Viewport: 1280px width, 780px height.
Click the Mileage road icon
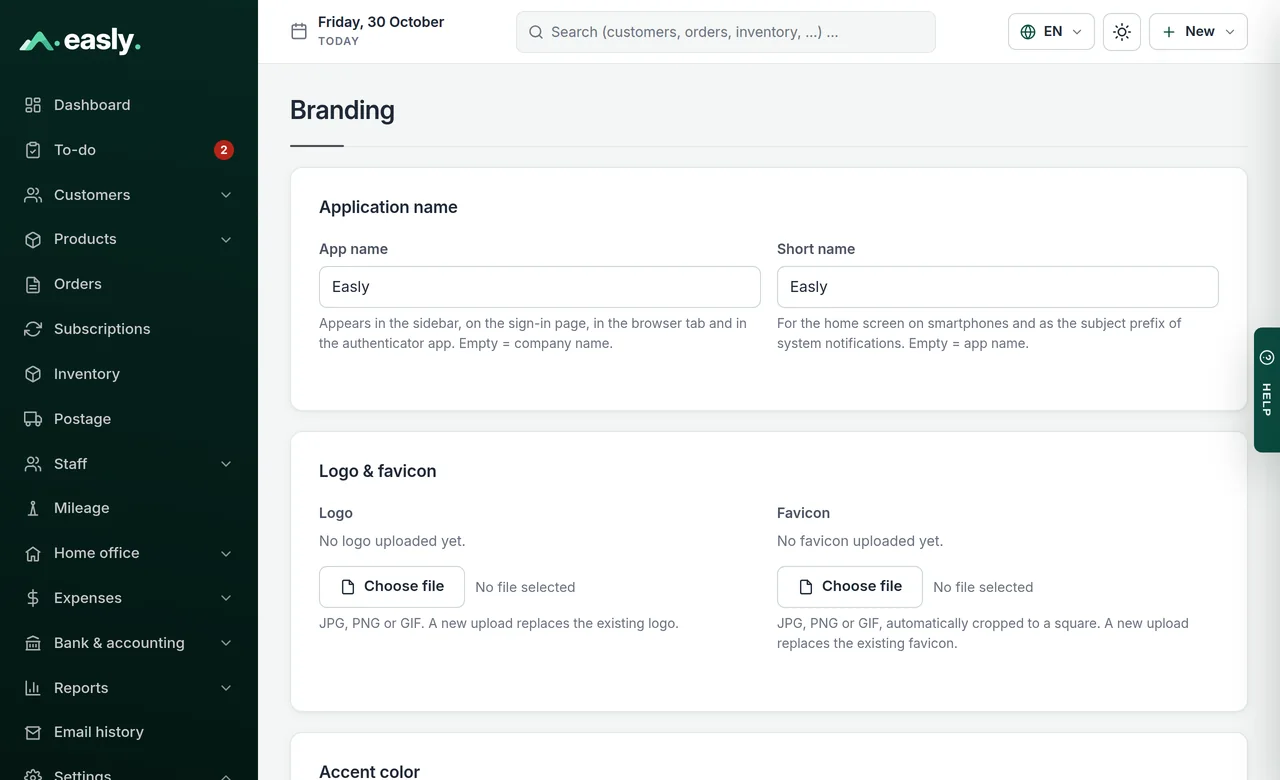(33, 508)
